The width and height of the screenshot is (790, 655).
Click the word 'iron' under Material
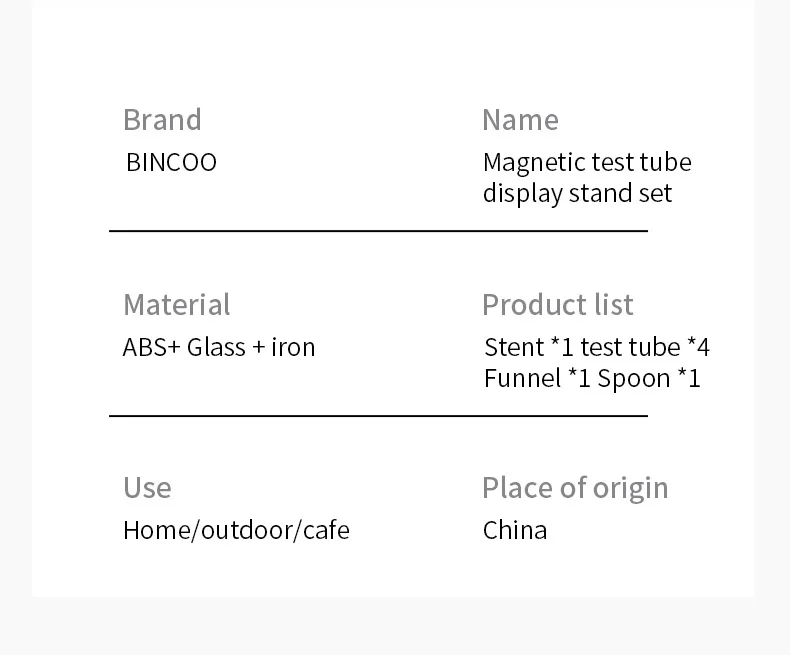pos(293,348)
